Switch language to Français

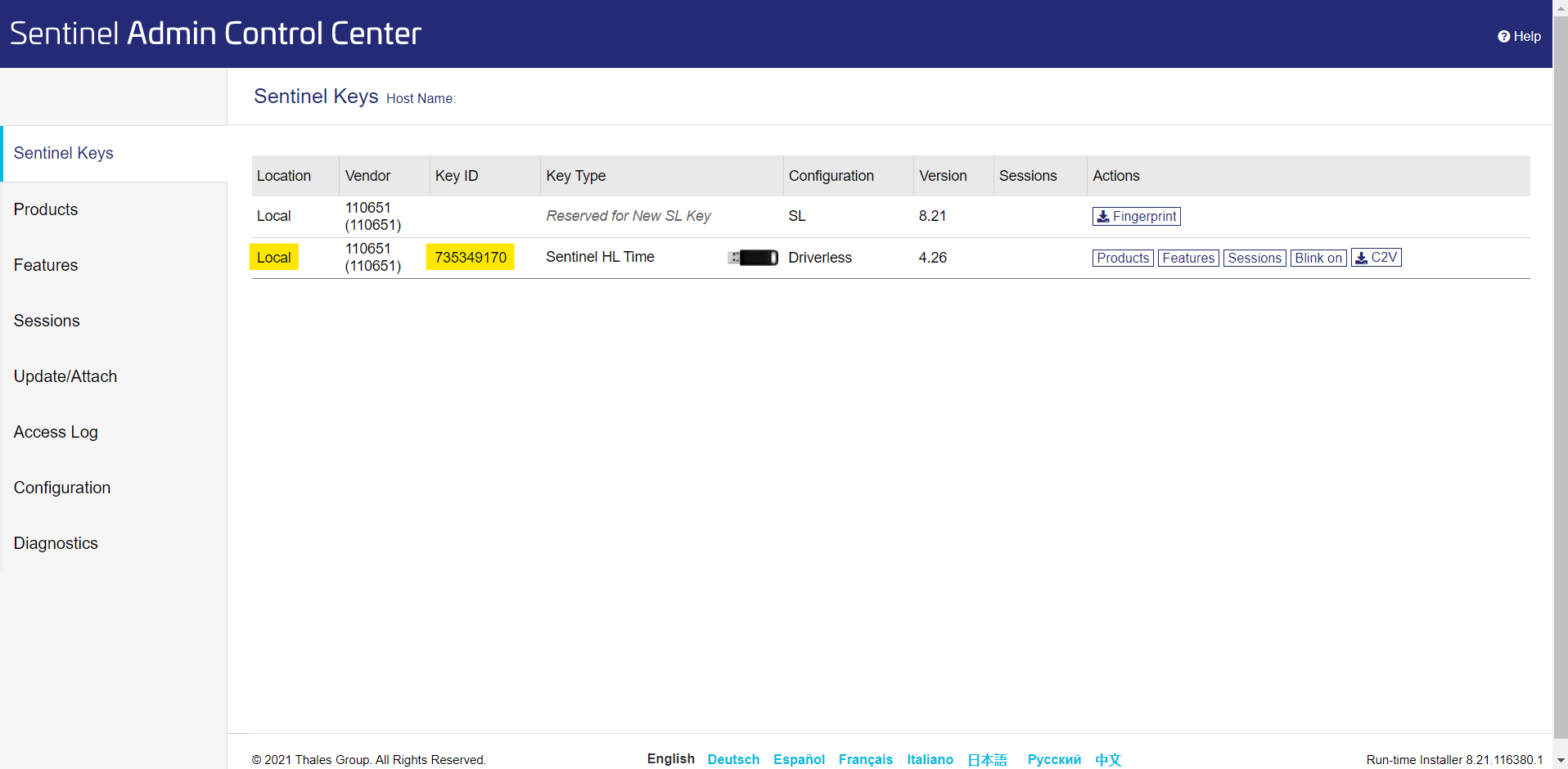tap(865, 759)
